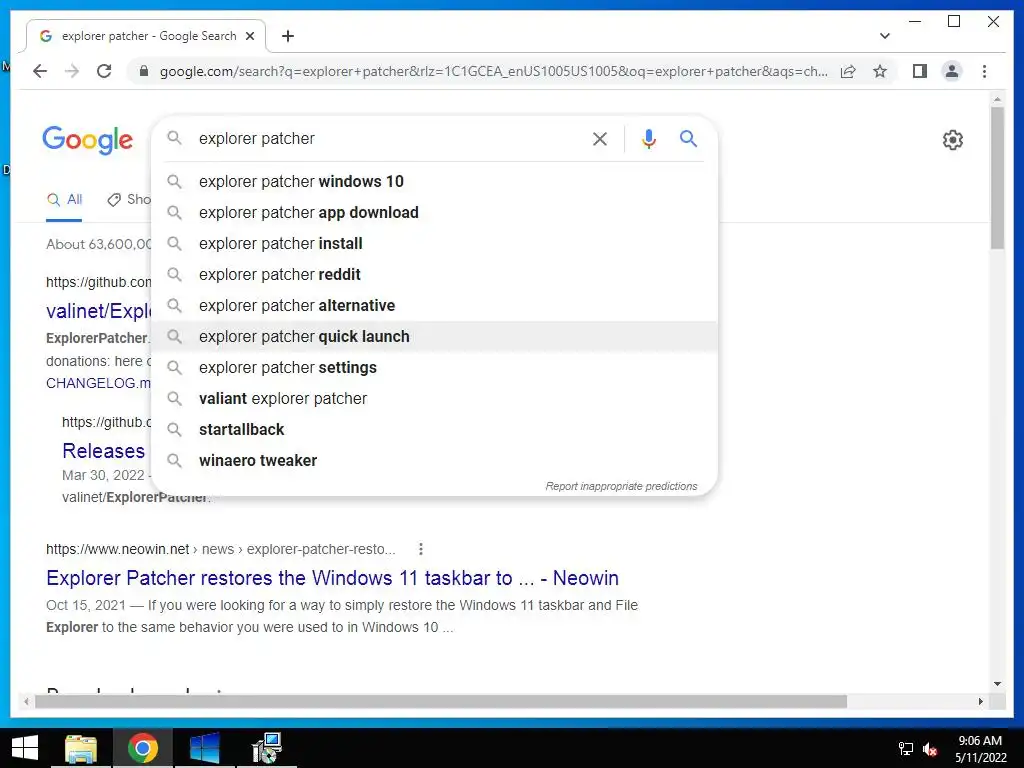
Task: Click the forward navigation arrow
Action: coord(72,71)
